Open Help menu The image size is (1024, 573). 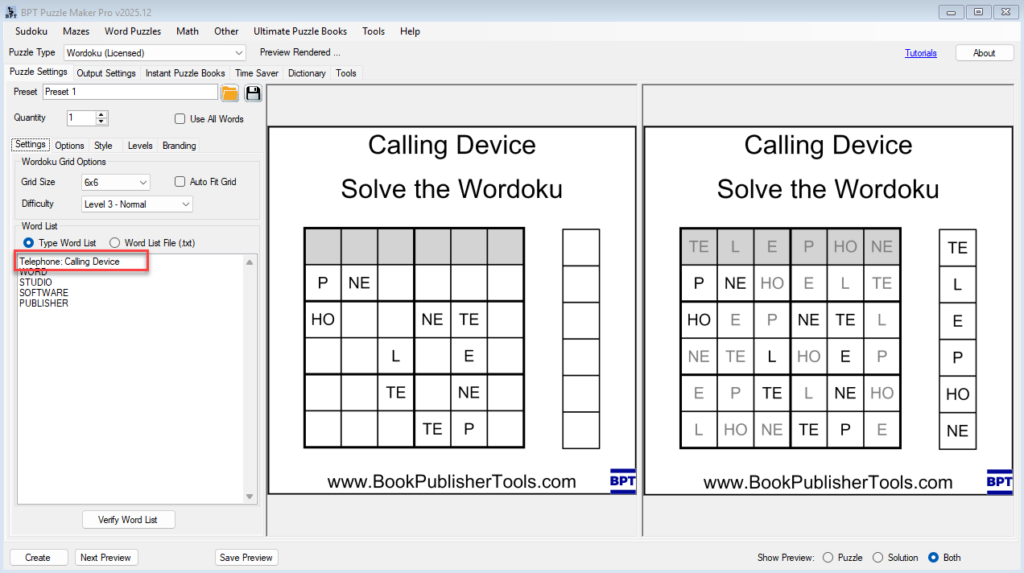410,31
